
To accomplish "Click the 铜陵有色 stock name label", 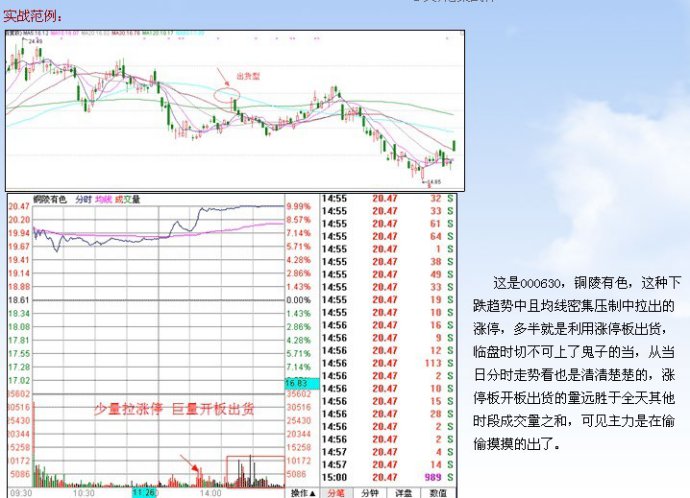I will (50, 199).
